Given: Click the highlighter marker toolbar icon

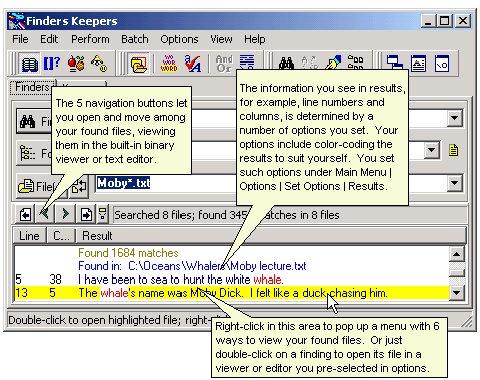Looking at the screenshot, I should [333, 63].
